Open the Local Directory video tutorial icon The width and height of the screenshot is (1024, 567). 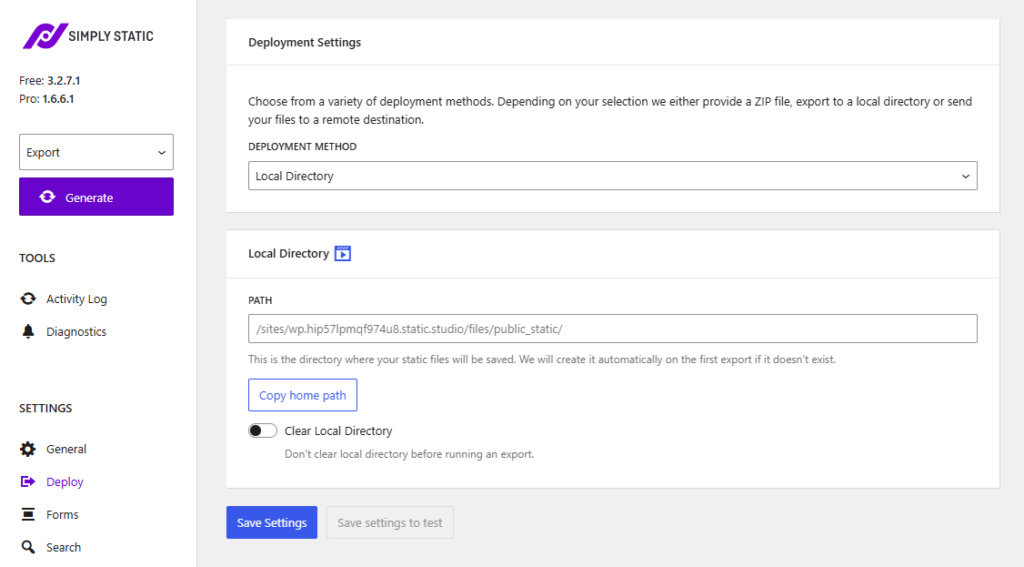(343, 253)
